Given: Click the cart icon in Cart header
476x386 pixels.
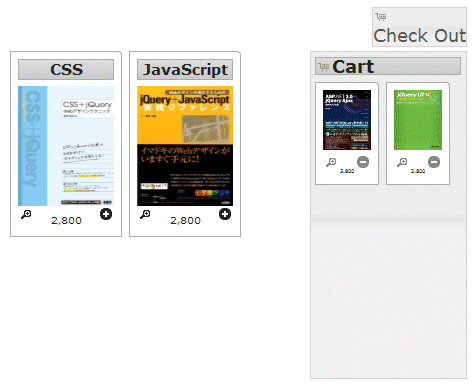Looking at the screenshot, I should (323, 67).
